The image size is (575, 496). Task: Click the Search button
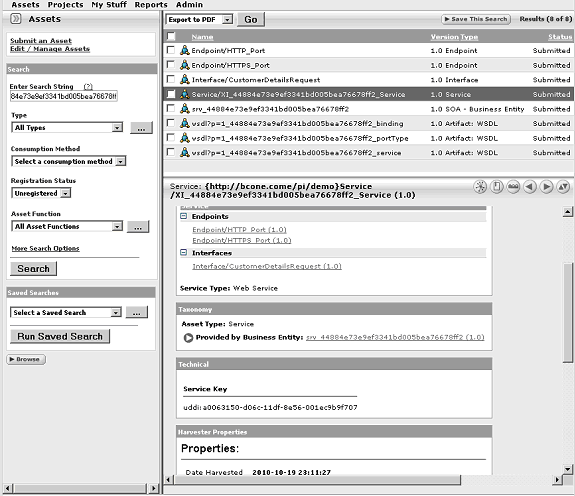[33, 269]
